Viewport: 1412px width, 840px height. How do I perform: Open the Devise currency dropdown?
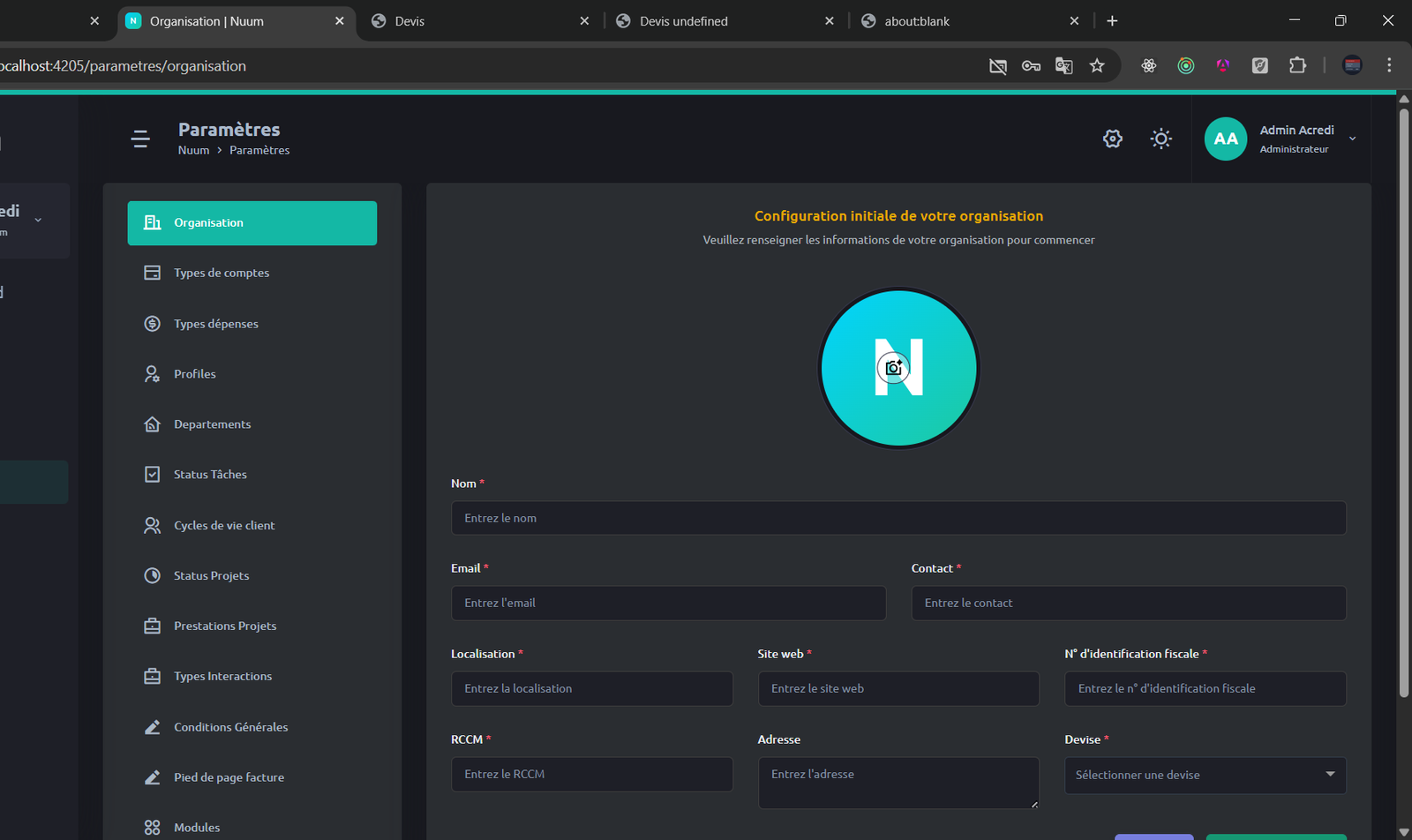[1205, 775]
